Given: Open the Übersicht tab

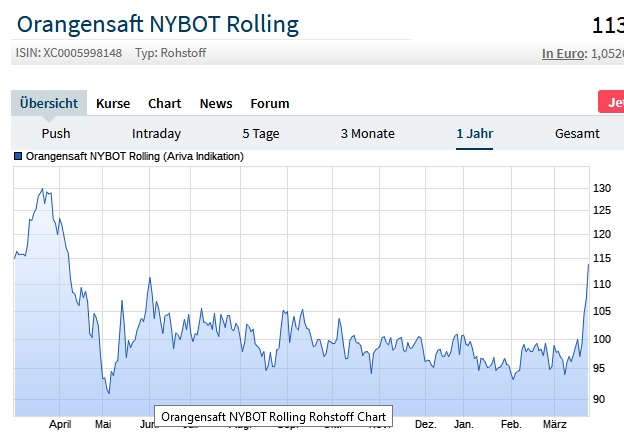Looking at the screenshot, I should pos(49,103).
